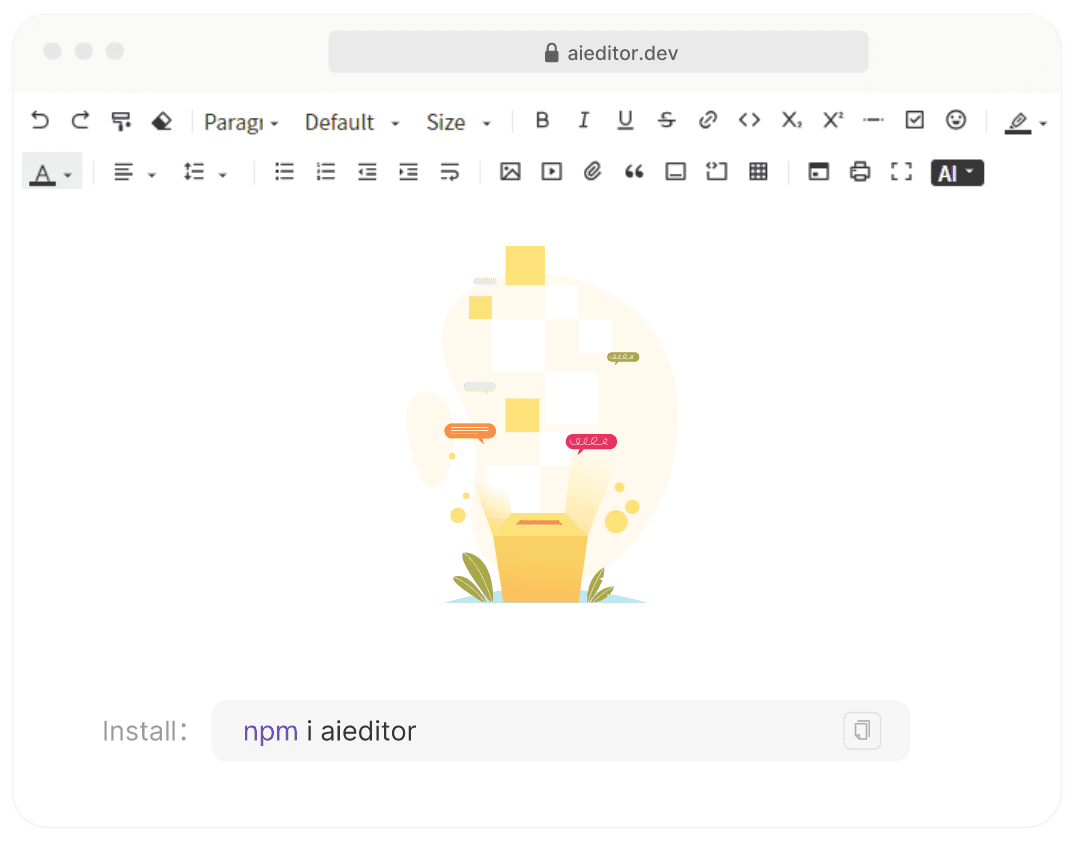This screenshot has height=843, width=1077.
Task: Increase the indent level
Action: [409, 172]
